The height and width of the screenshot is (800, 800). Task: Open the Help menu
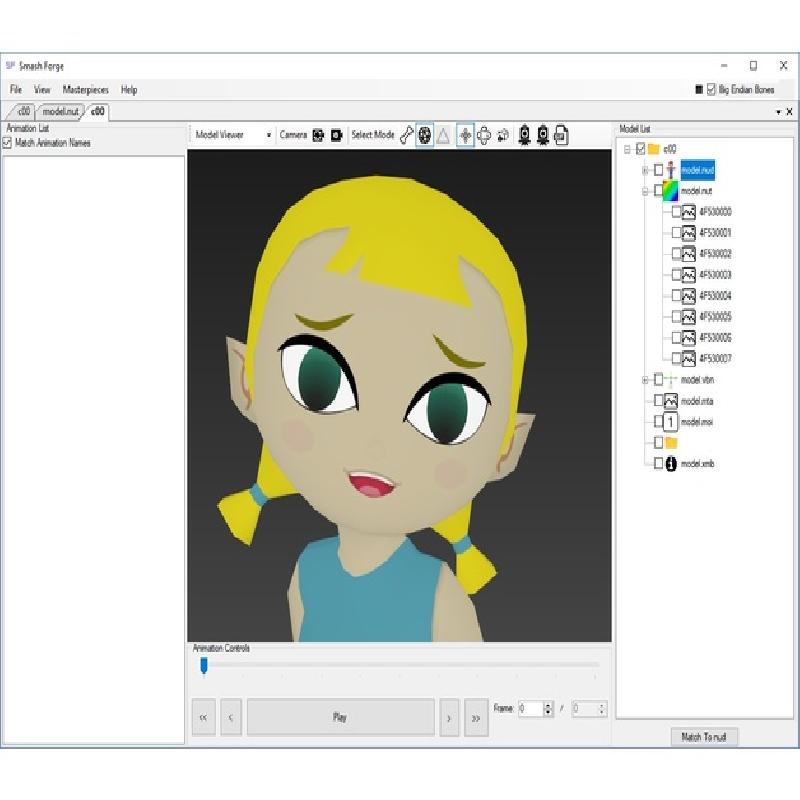129,90
